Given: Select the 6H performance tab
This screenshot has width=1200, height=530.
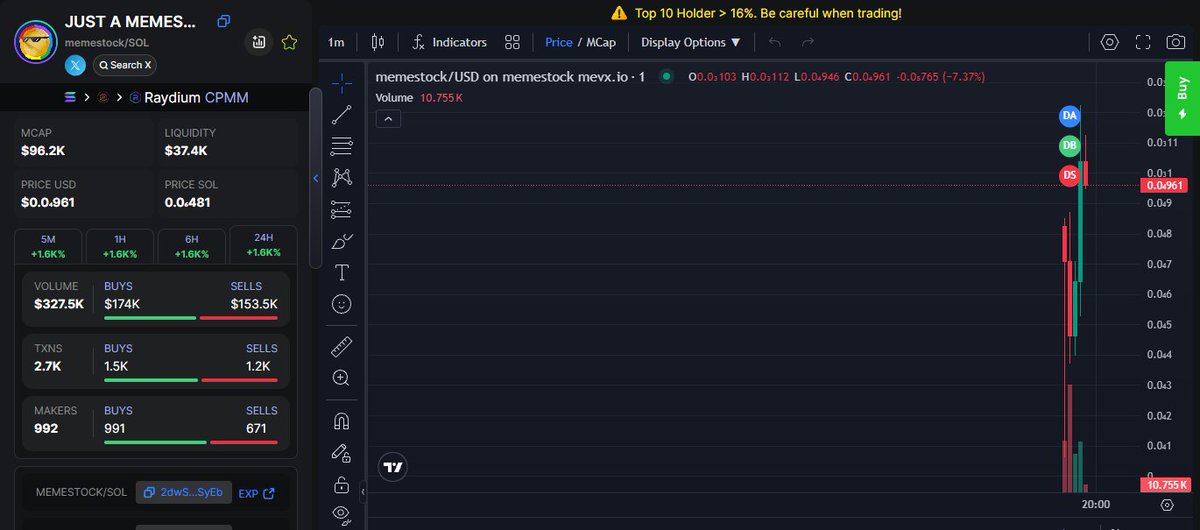Looking at the screenshot, I should (x=191, y=246).
